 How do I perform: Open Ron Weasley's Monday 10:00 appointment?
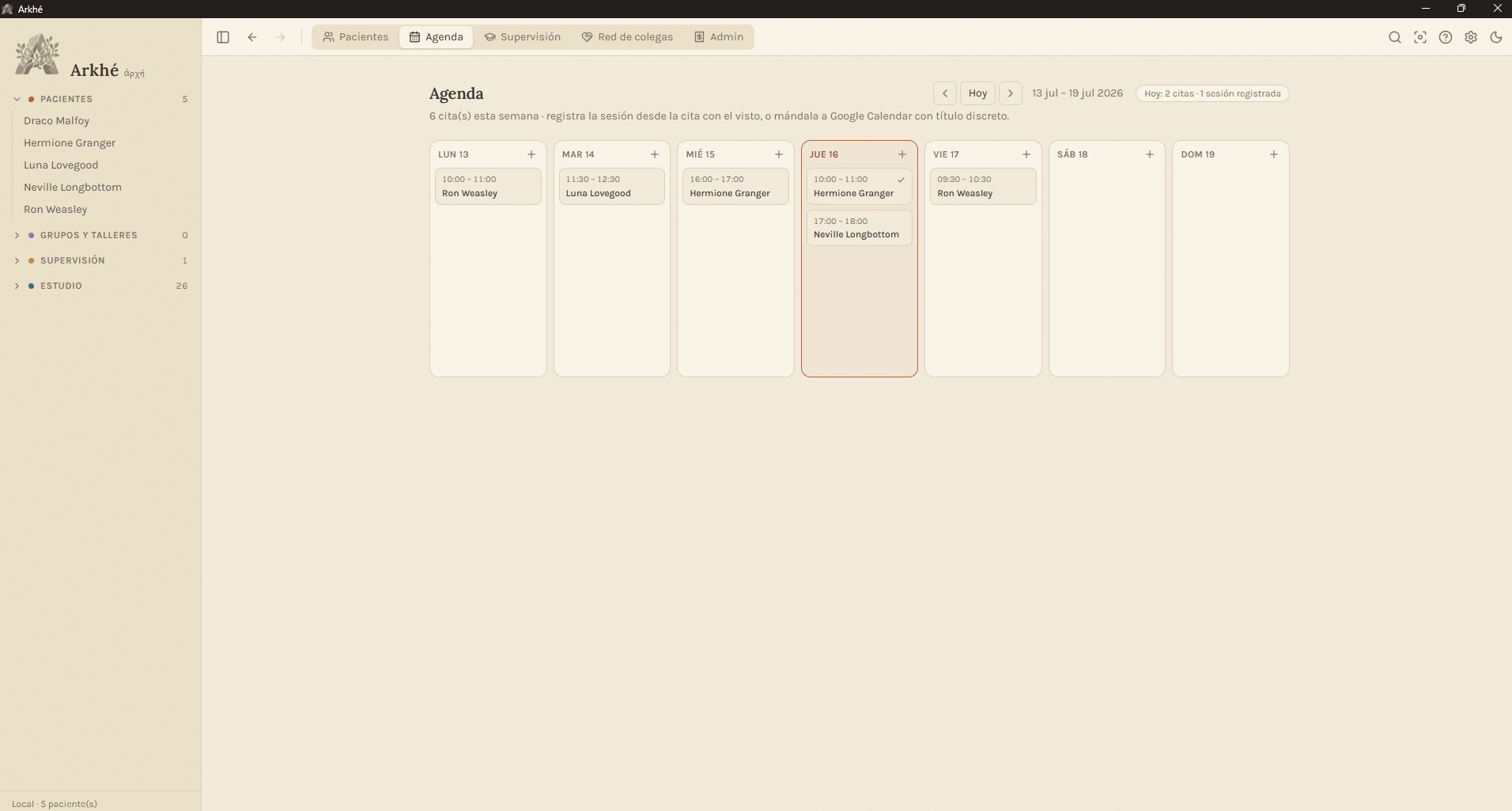click(x=488, y=187)
